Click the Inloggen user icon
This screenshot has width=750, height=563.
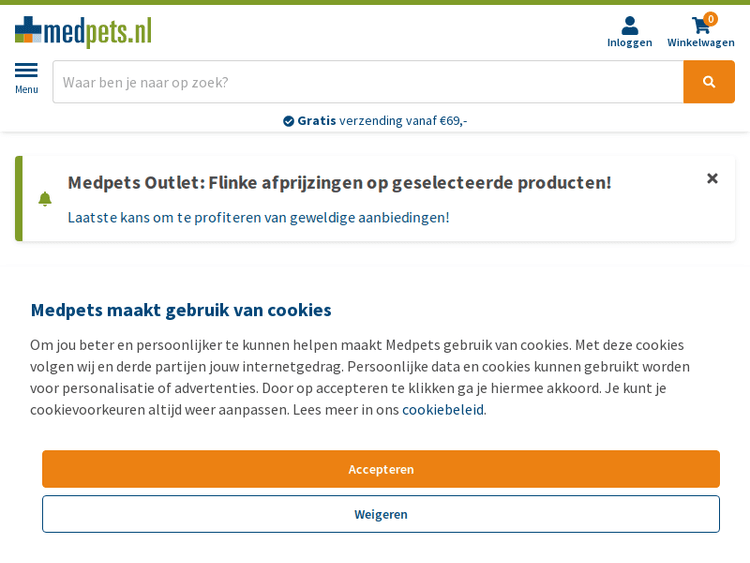point(629,25)
